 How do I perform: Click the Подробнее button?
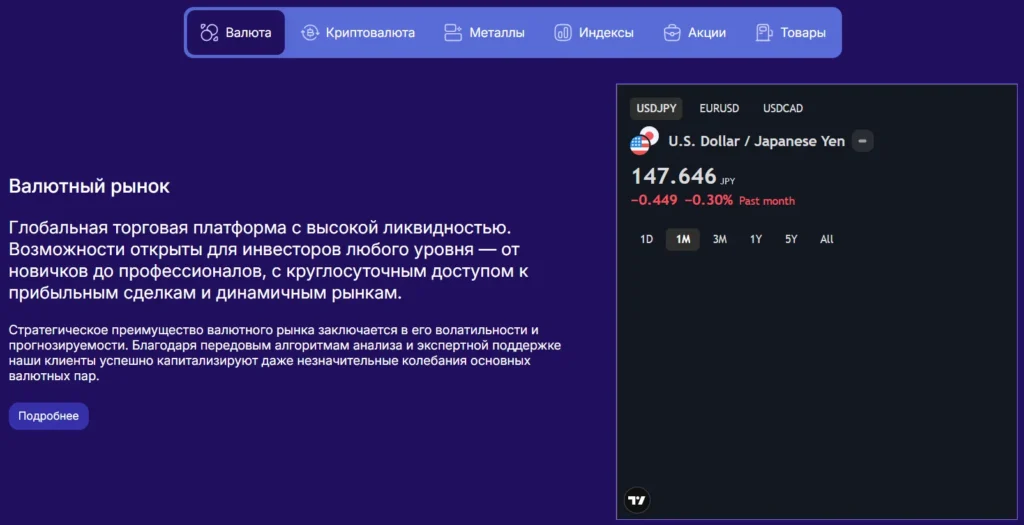tap(48, 416)
